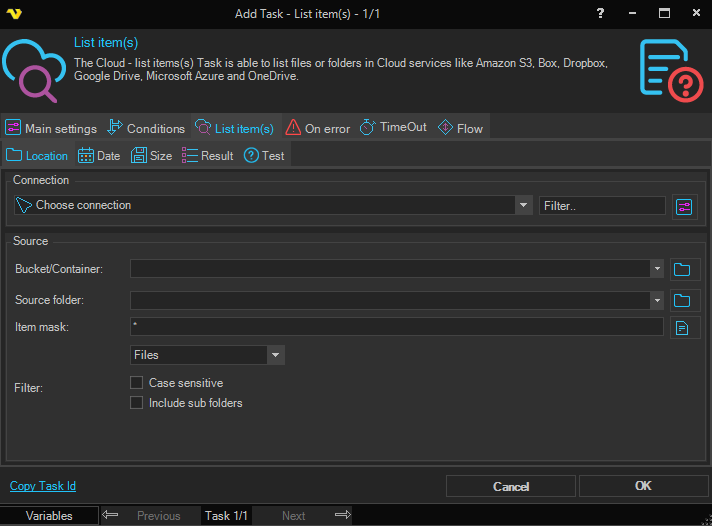
Task: Switch to the Main settings tab
Action: [51, 128]
